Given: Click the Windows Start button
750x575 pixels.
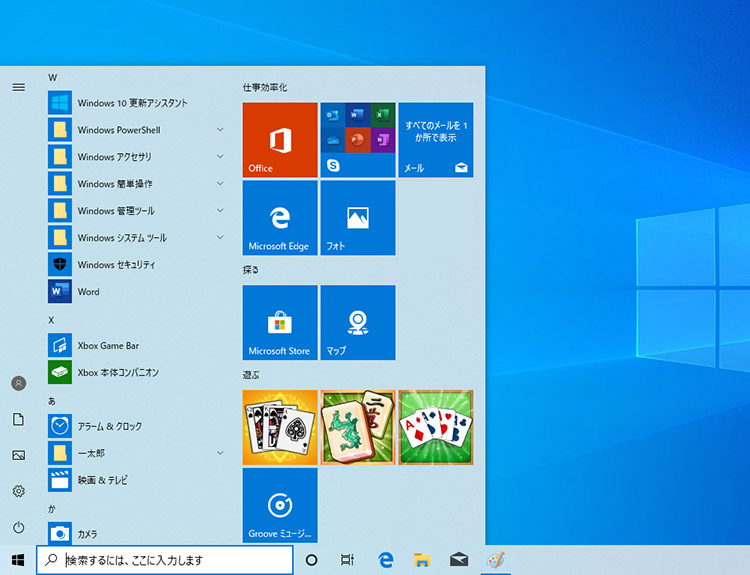Looking at the screenshot, I should tap(17, 560).
